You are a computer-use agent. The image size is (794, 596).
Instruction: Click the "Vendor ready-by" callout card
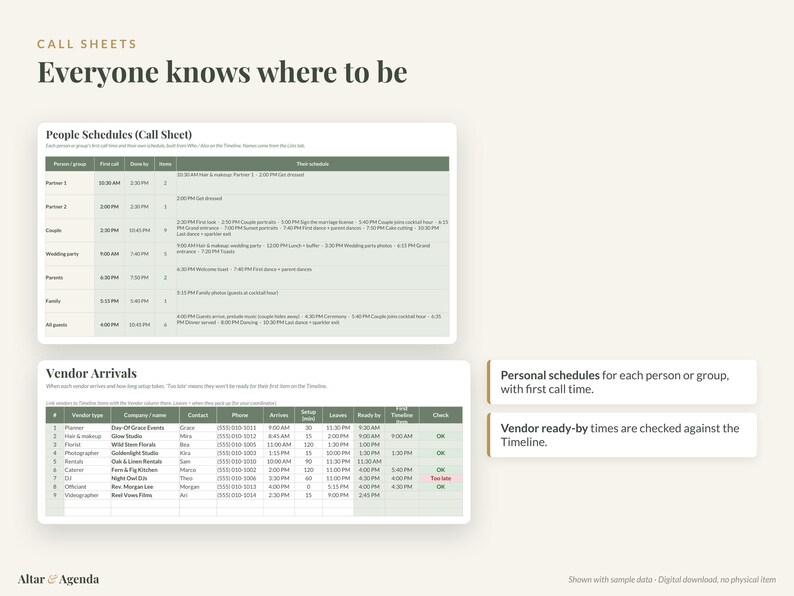click(x=622, y=435)
